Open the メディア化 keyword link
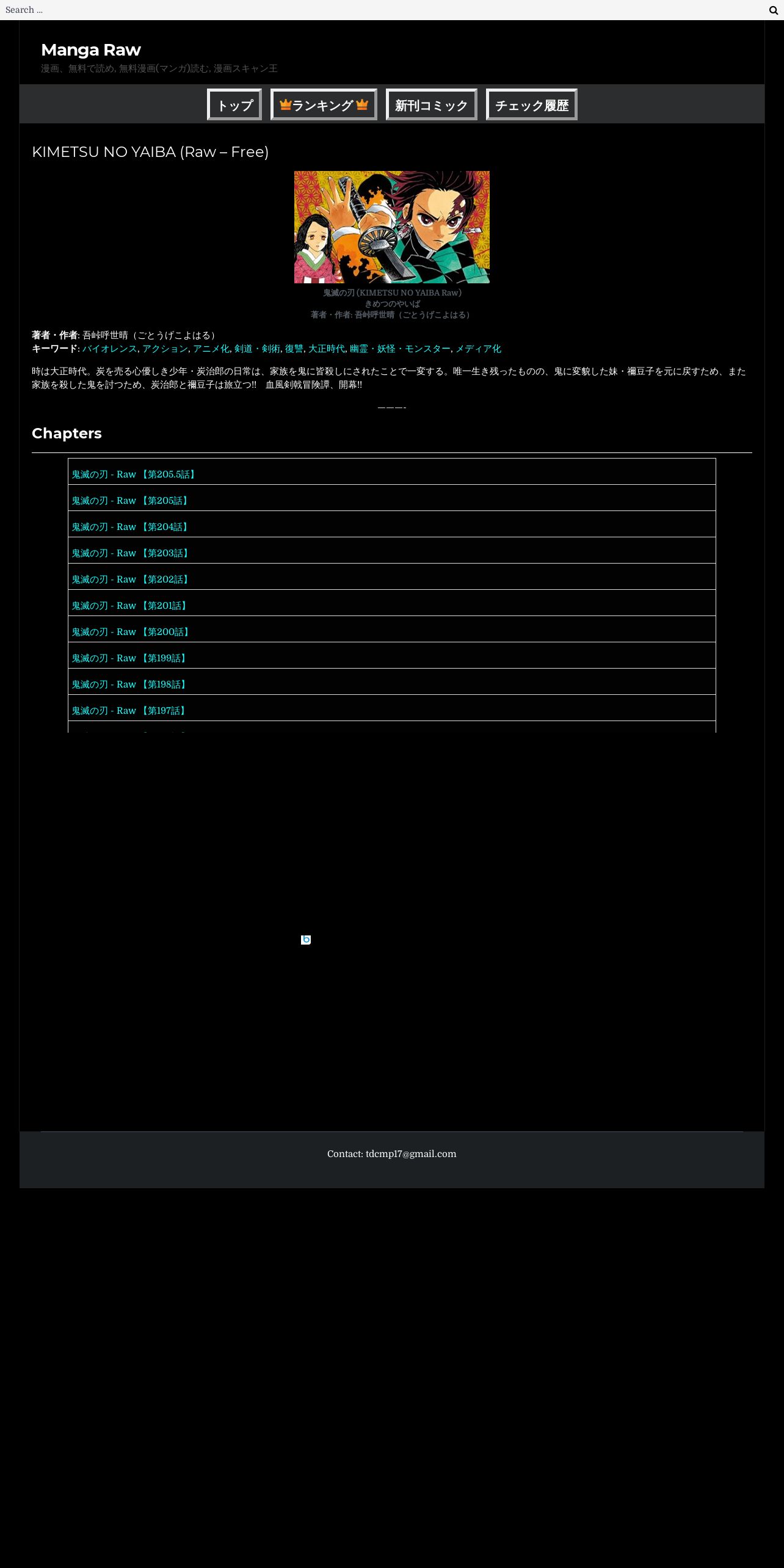Viewport: 784px width, 1568px height. [478, 349]
